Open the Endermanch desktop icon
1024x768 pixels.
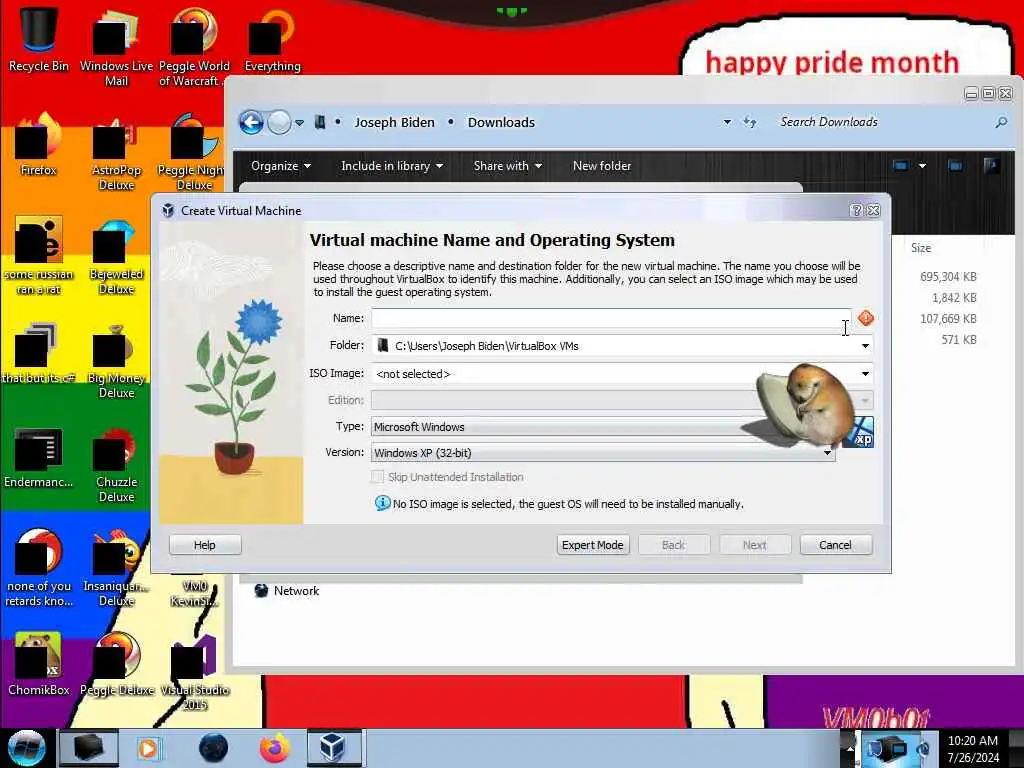pos(38,456)
